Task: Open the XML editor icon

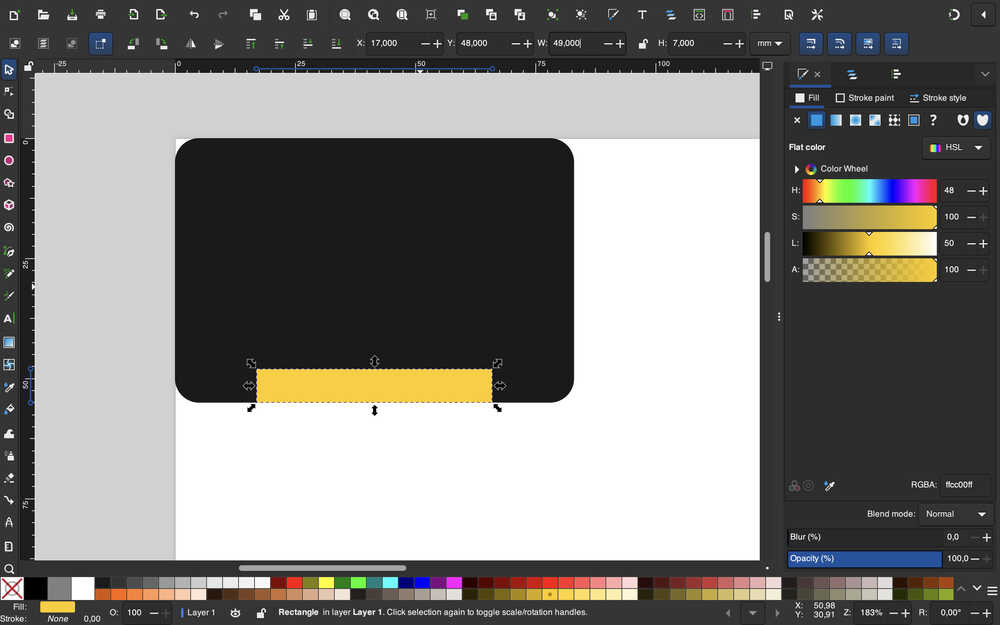Action: pos(699,15)
